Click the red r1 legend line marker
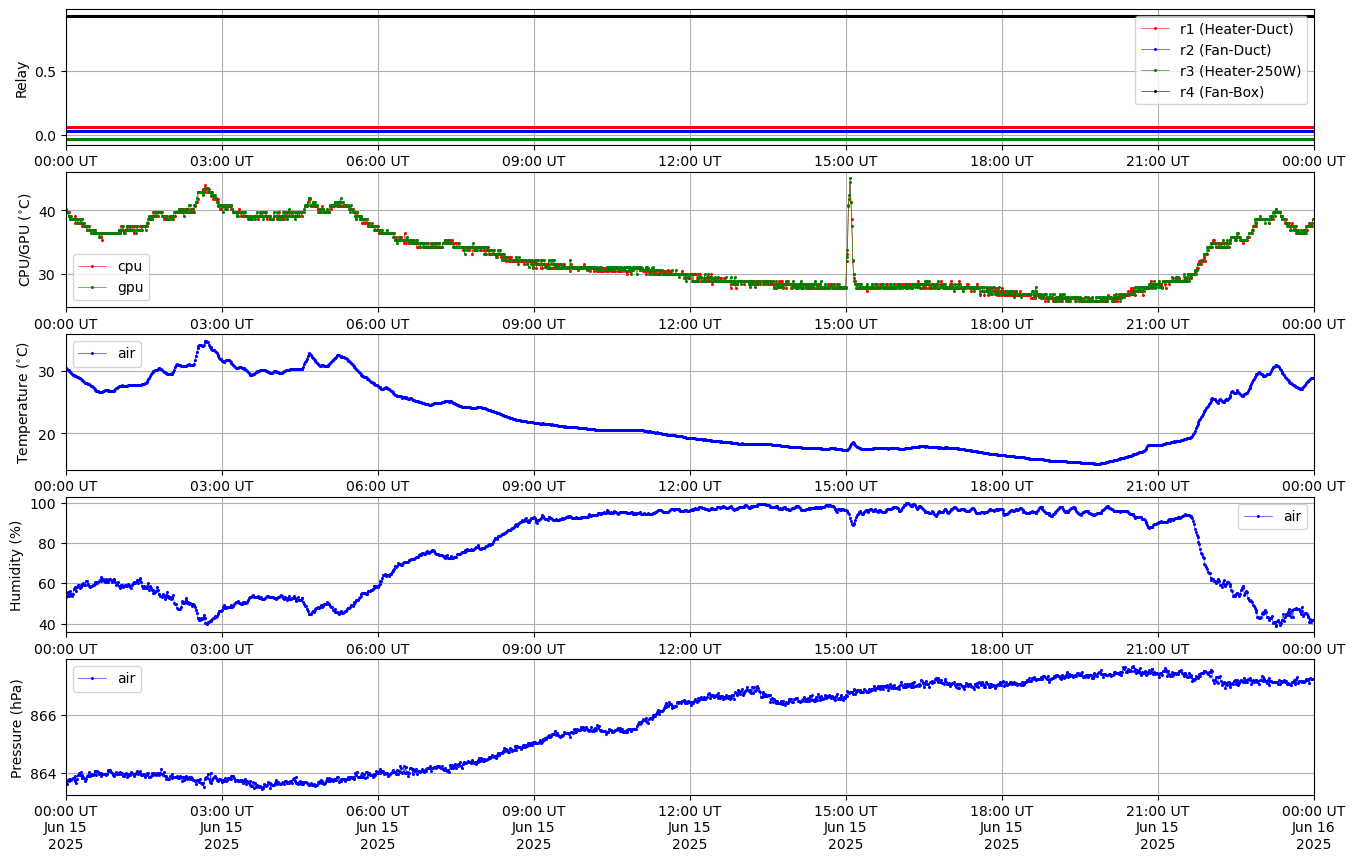This screenshot has width=1355, height=861. (1155, 29)
